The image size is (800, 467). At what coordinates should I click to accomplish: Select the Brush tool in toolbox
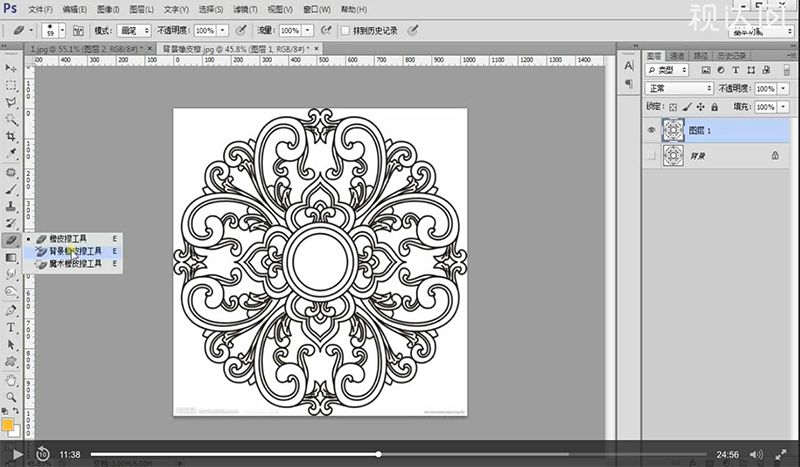pyautogui.click(x=11, y=190)
